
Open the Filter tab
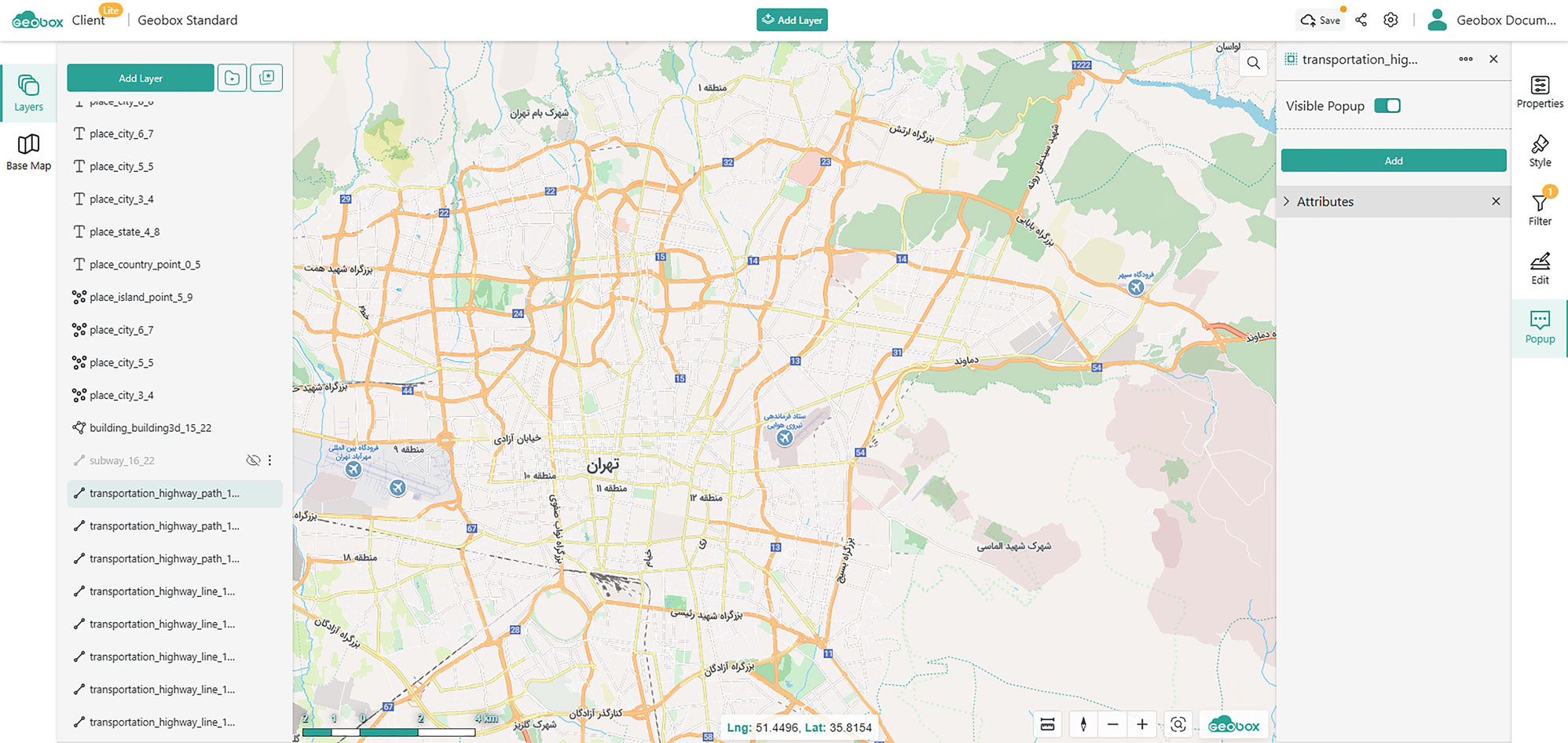[x=1539, y=210]
